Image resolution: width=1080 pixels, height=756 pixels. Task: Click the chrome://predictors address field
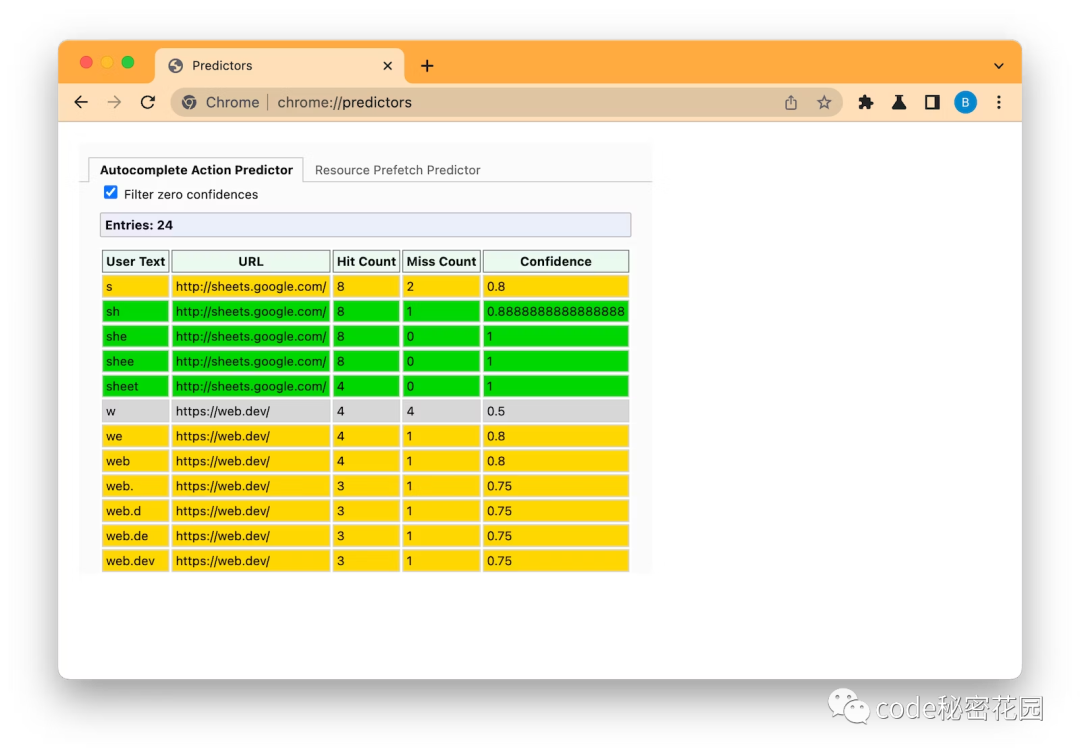pos(500,102)
